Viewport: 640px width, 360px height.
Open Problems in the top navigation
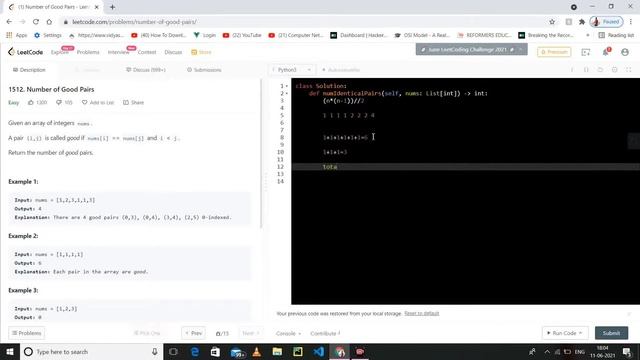click(88, 52)
